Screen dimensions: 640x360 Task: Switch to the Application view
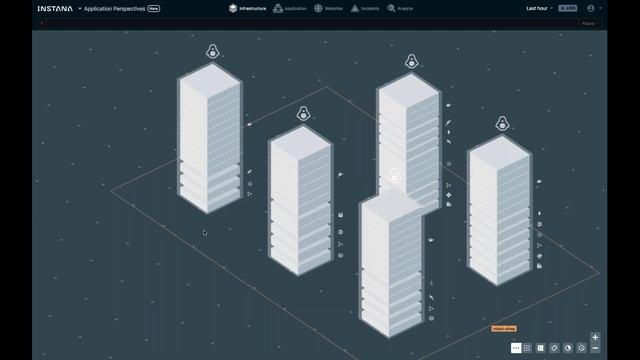tap(290, 8)
